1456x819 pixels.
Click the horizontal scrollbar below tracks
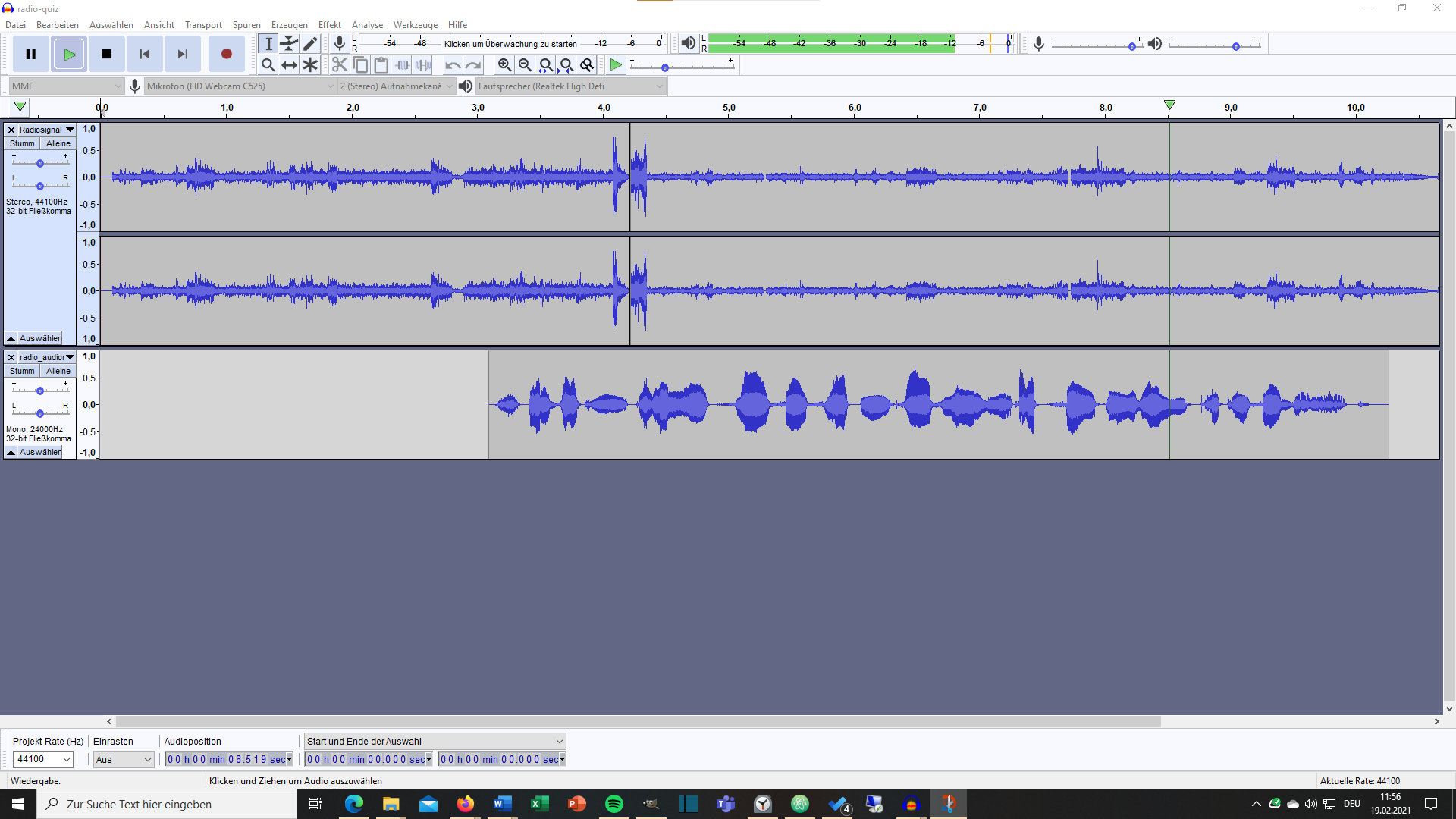coord(639,722)
